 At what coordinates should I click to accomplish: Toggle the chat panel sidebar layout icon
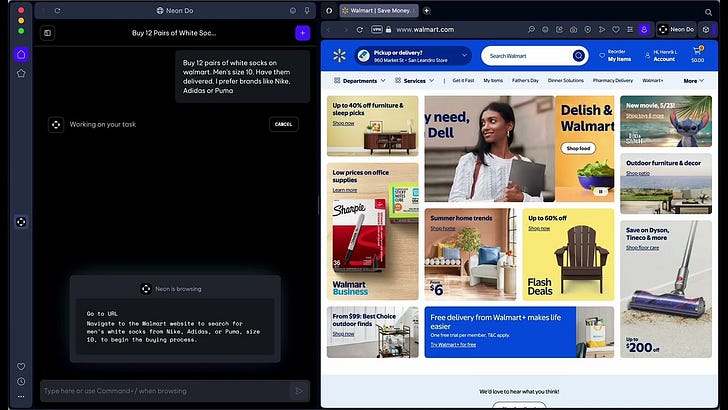(47, 33)
